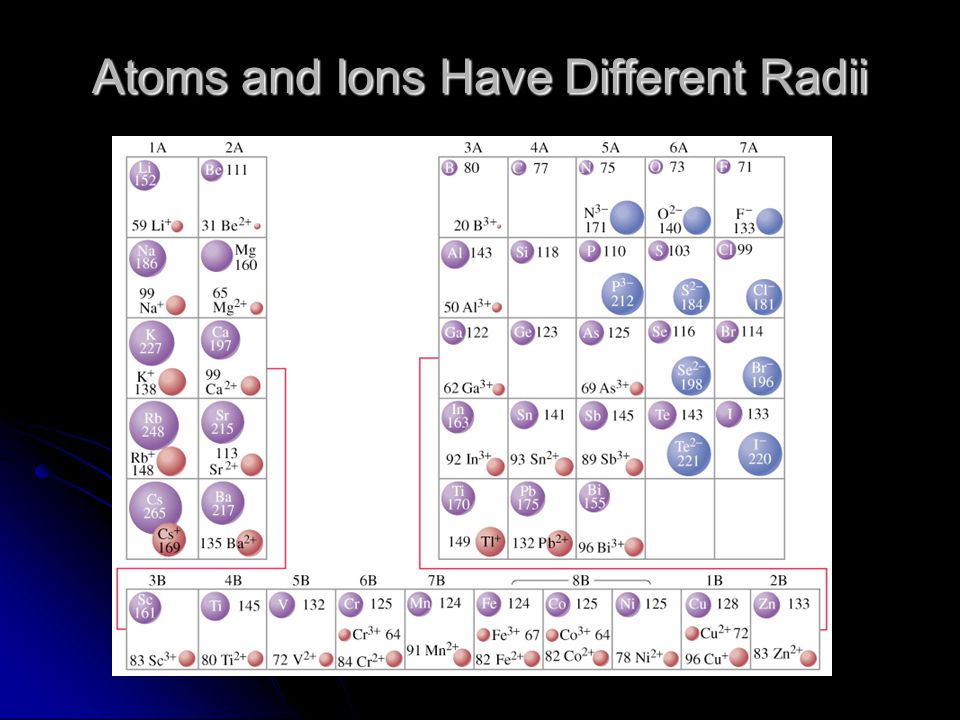Select the Se2- ion sphere labeled 198

[691, 377]
